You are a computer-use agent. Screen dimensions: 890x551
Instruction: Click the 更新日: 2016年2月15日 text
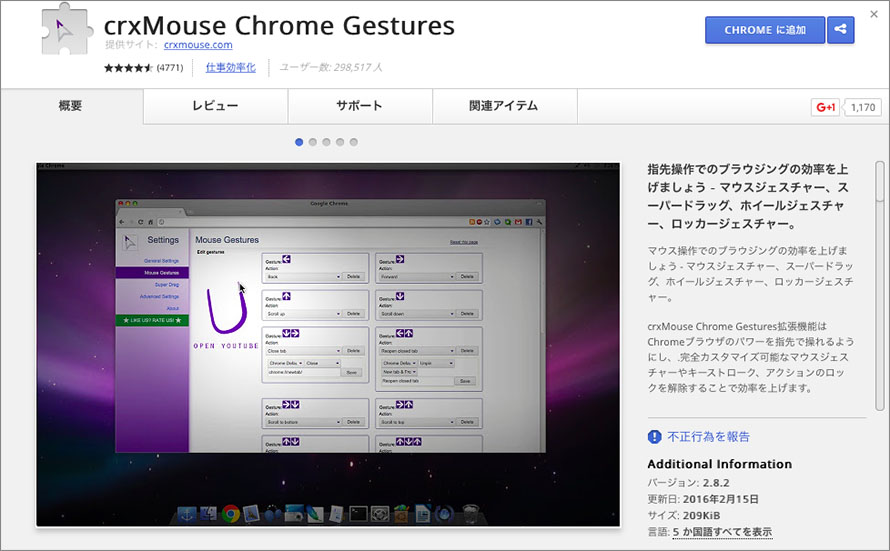703,499
